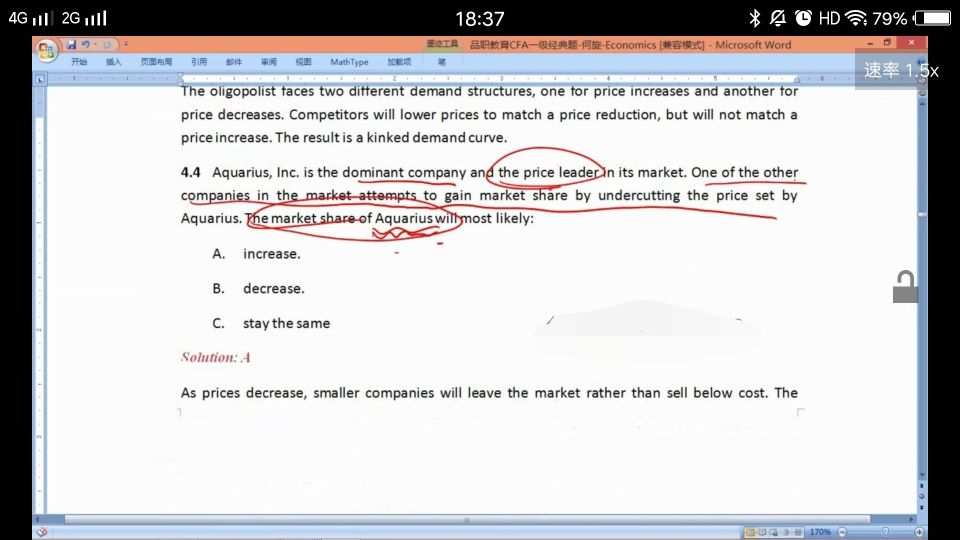Click the answer text 'stay the same'
Viewport: 960px width, 540px height.
[286, 323]
